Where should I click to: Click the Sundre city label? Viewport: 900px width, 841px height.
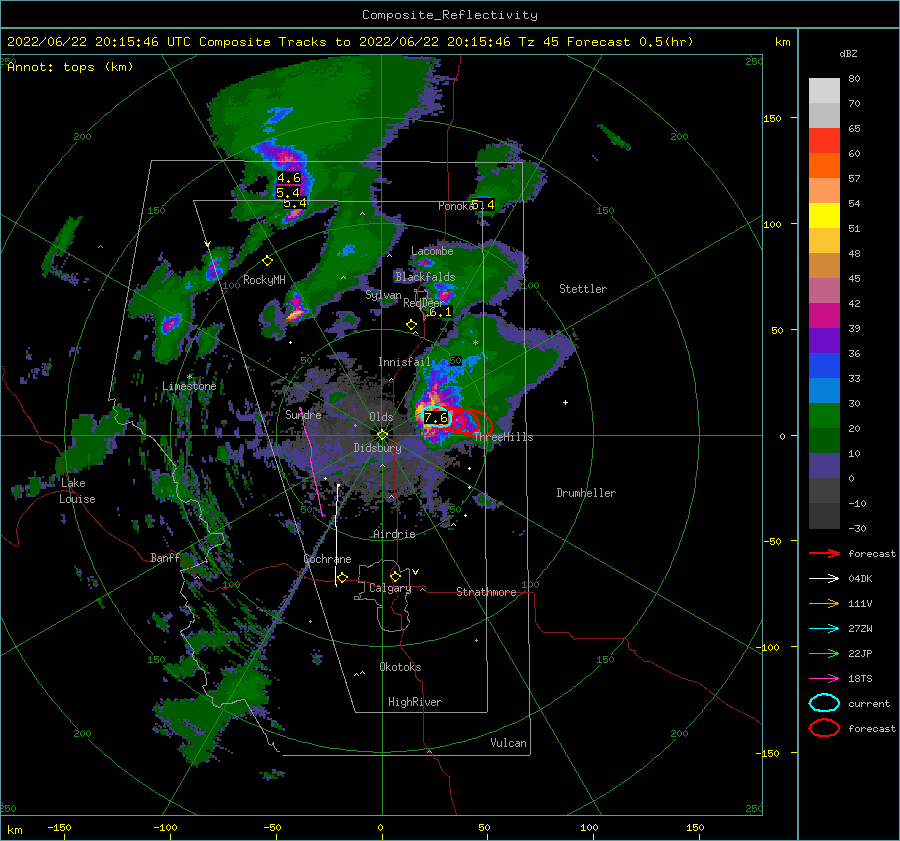click(x=303, y=414)
